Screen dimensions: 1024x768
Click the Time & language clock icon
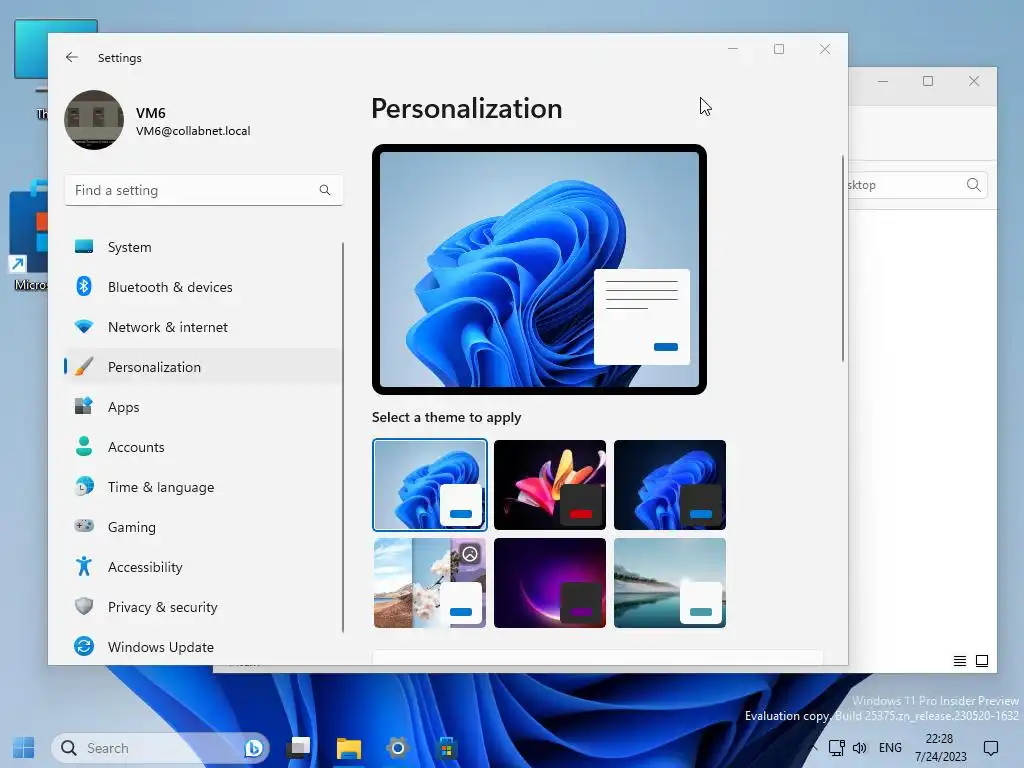tap(84, 487)
